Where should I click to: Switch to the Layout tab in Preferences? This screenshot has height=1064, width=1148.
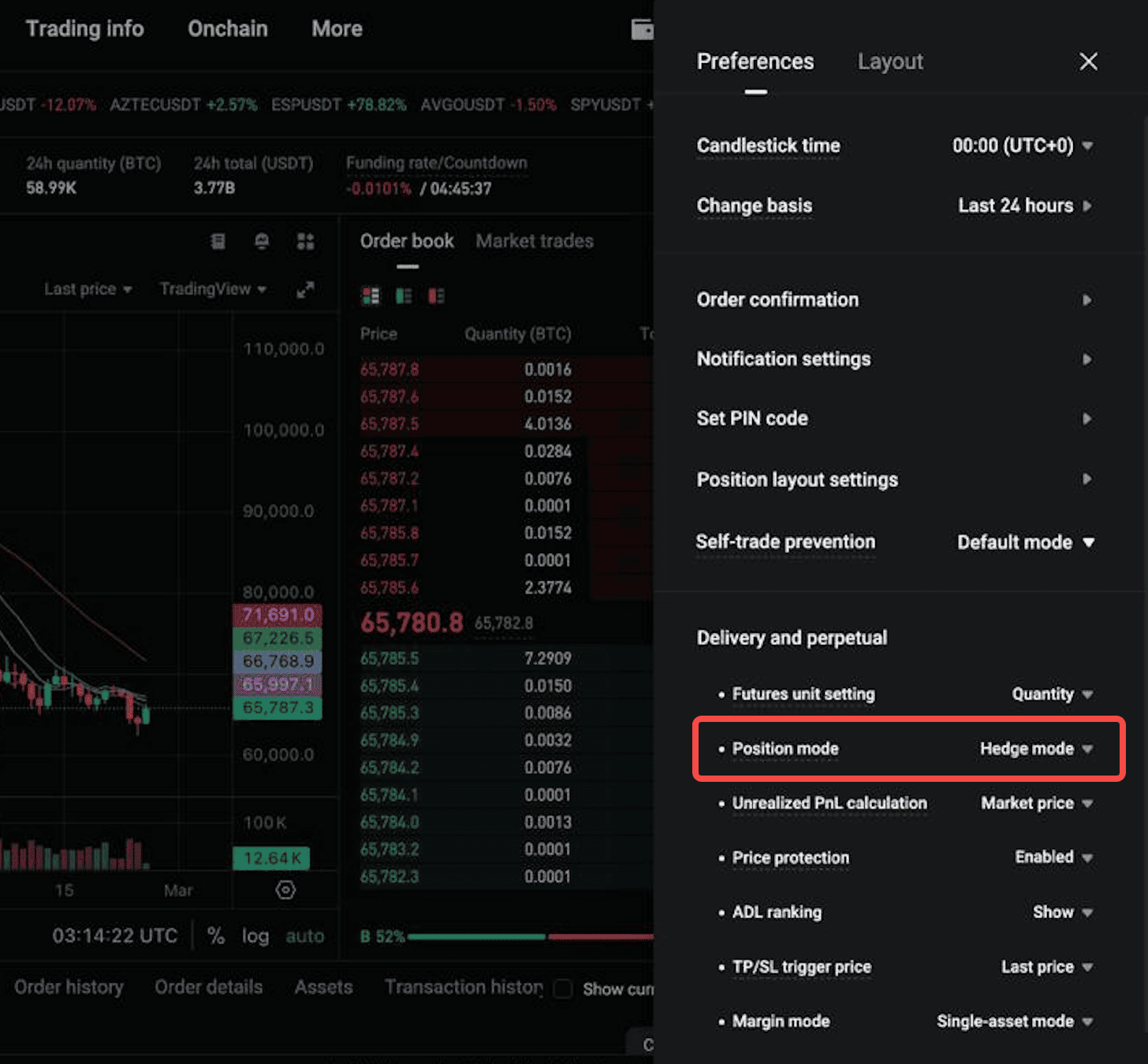pos(889,61)
